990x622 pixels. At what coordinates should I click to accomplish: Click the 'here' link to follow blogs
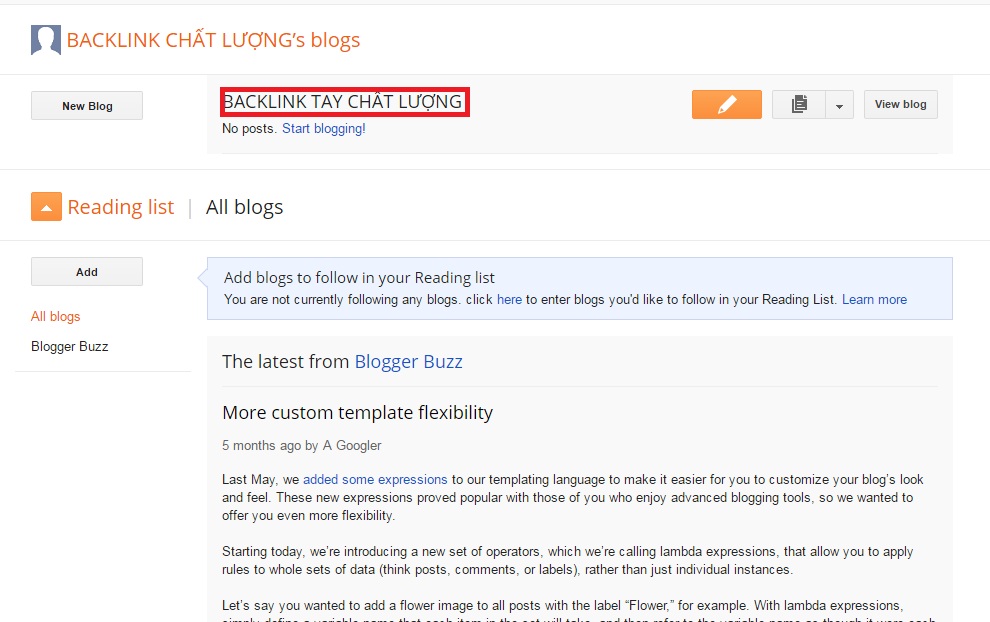510,299
